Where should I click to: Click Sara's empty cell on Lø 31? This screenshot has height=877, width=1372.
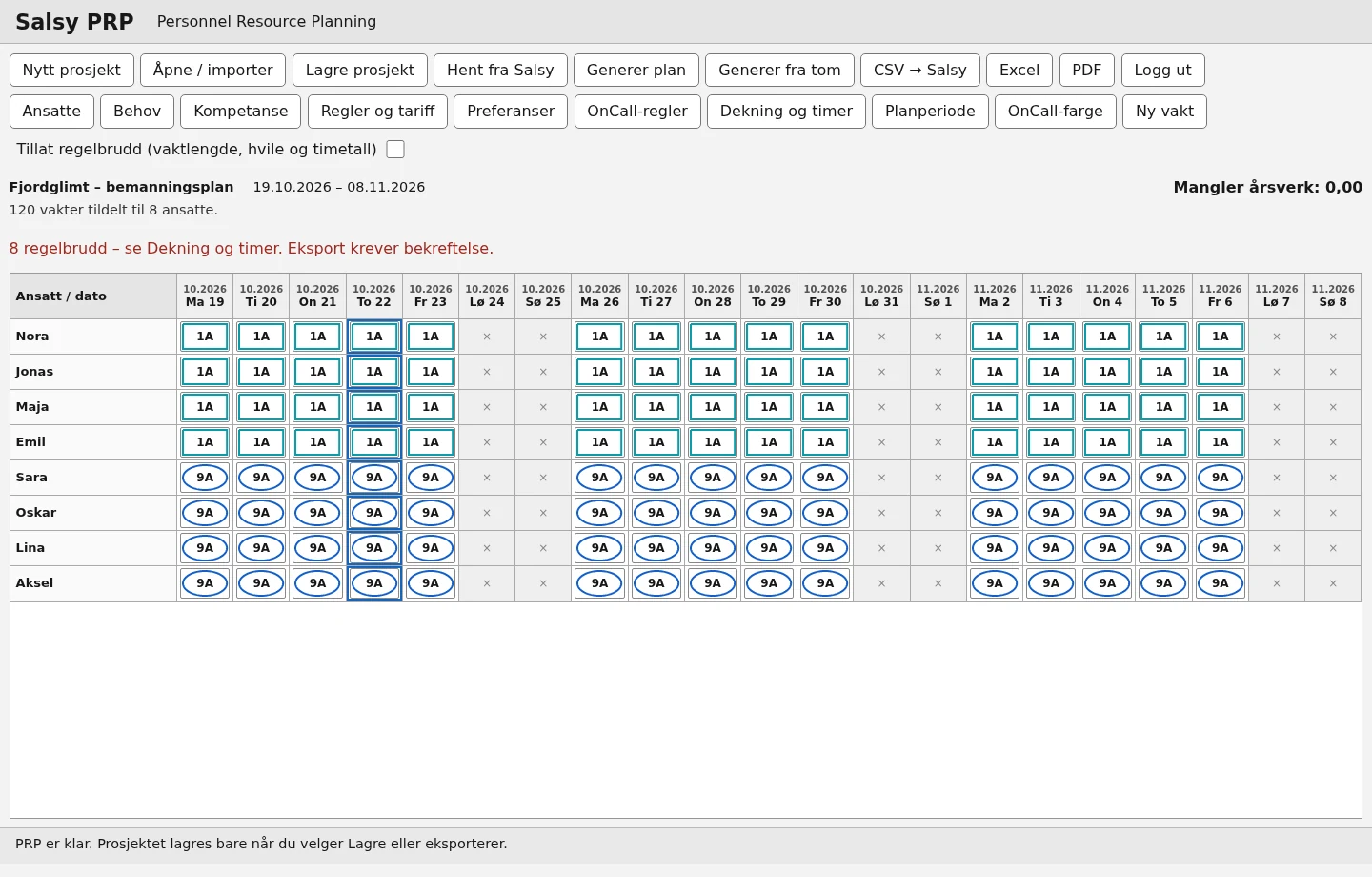point(881,478)
